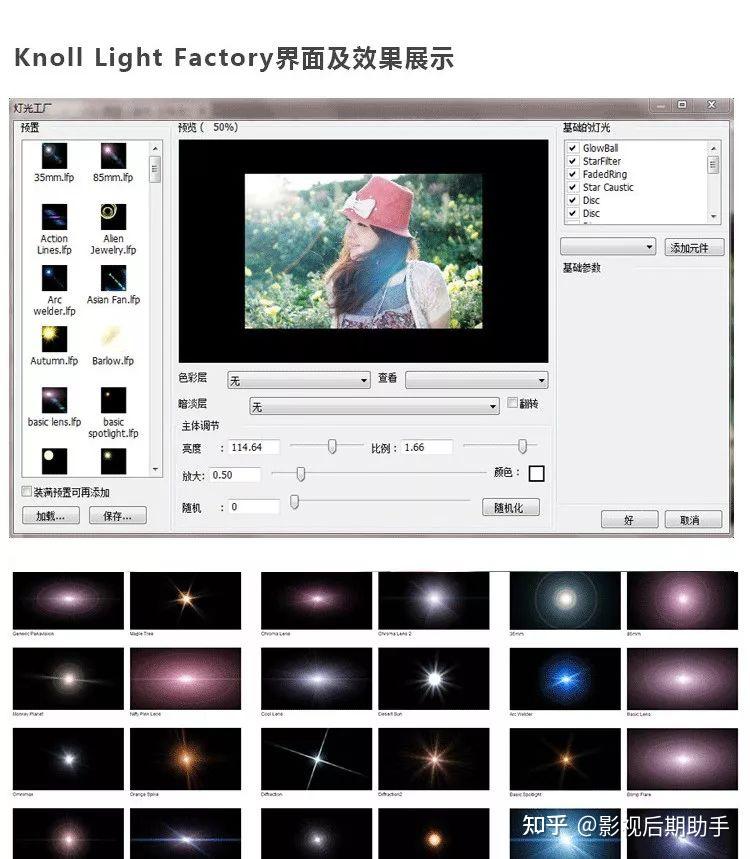View the Orange Spike flare sample
750x859 pixels.
coord(185,759)
